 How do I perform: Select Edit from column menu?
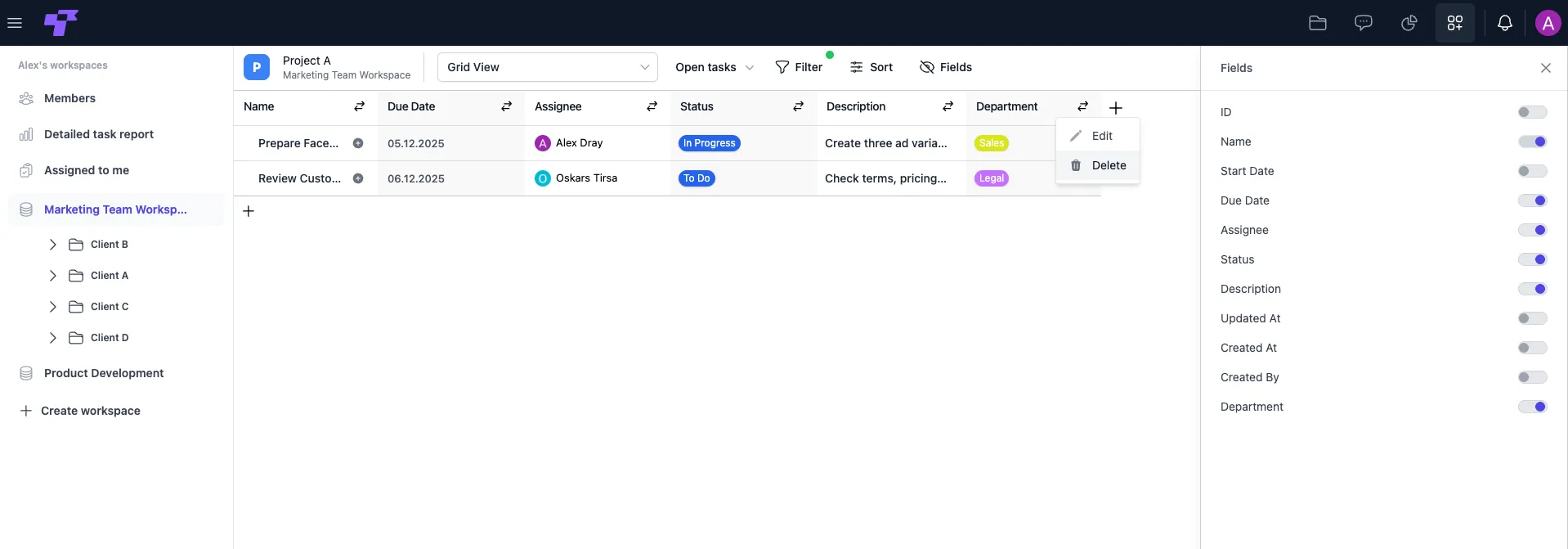1098,136
